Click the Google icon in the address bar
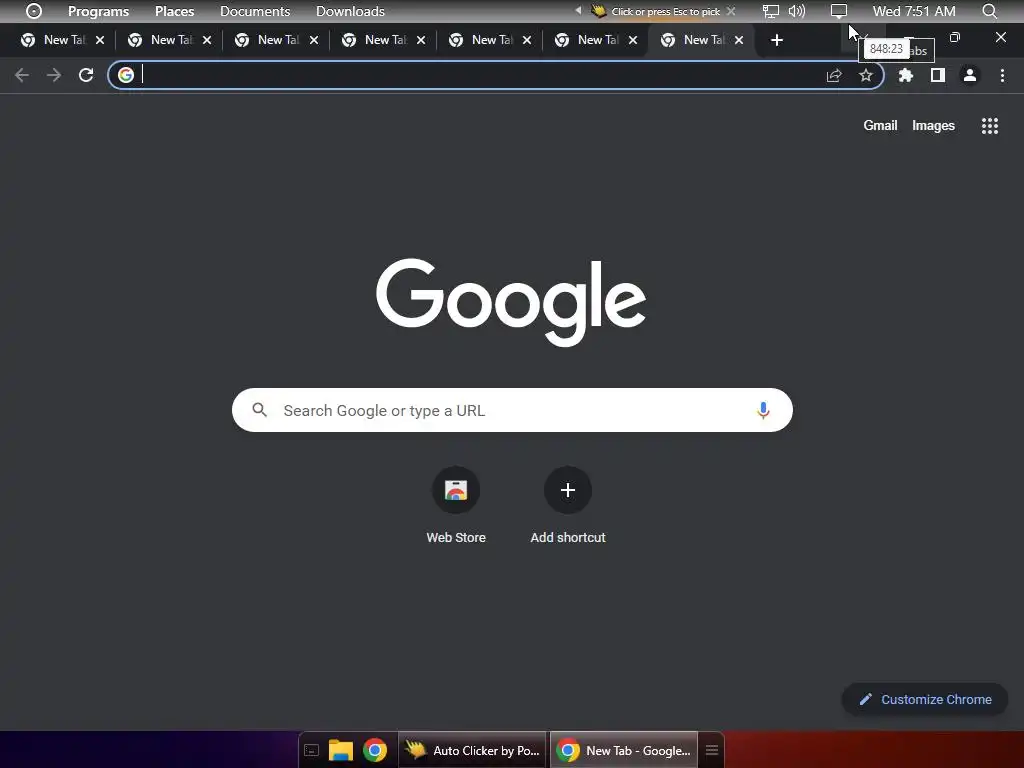 [126, 75]
